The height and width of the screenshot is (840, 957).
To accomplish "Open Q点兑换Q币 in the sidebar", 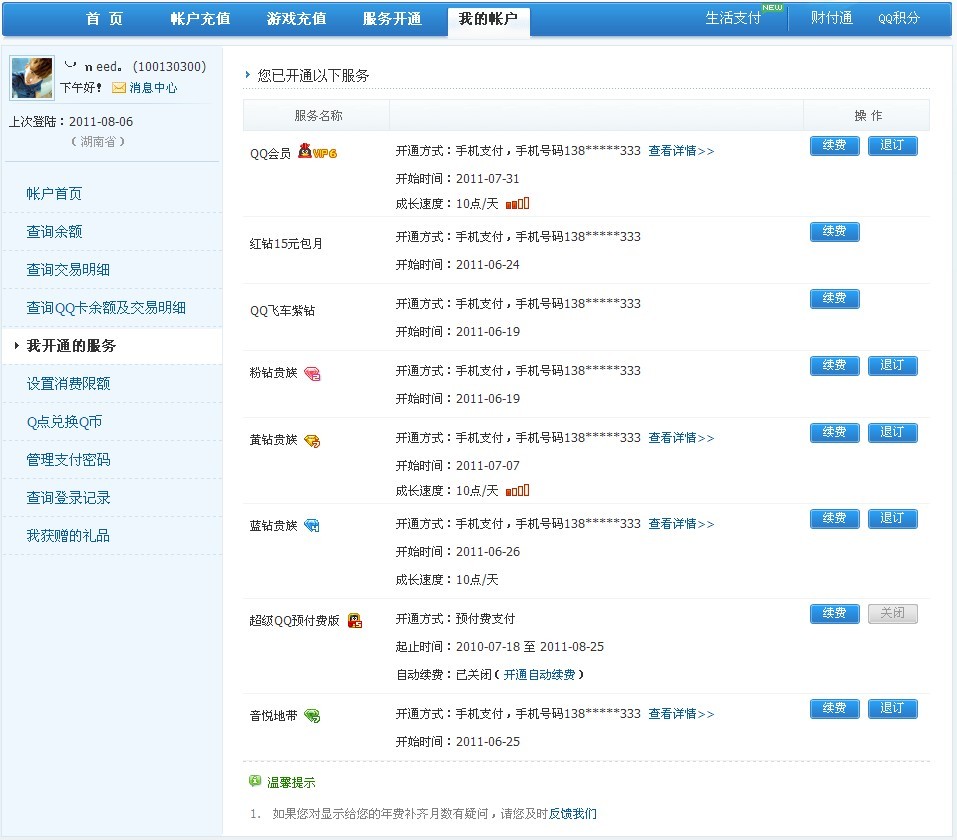I will (64, 422).
